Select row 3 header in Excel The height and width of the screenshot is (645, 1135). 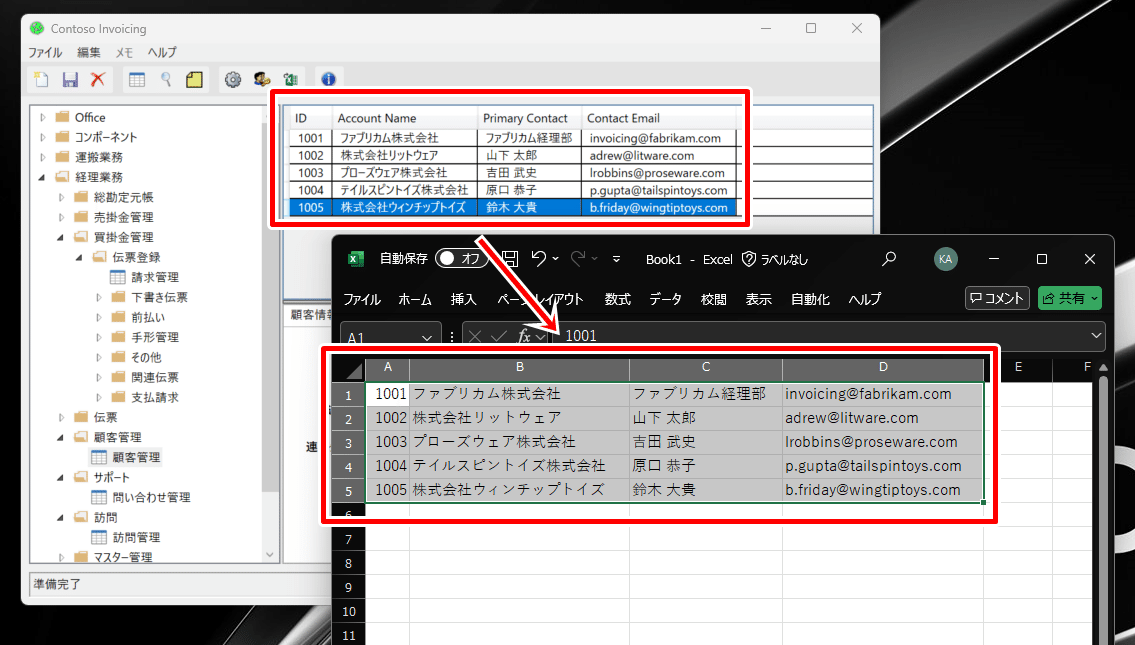(348, 443)
